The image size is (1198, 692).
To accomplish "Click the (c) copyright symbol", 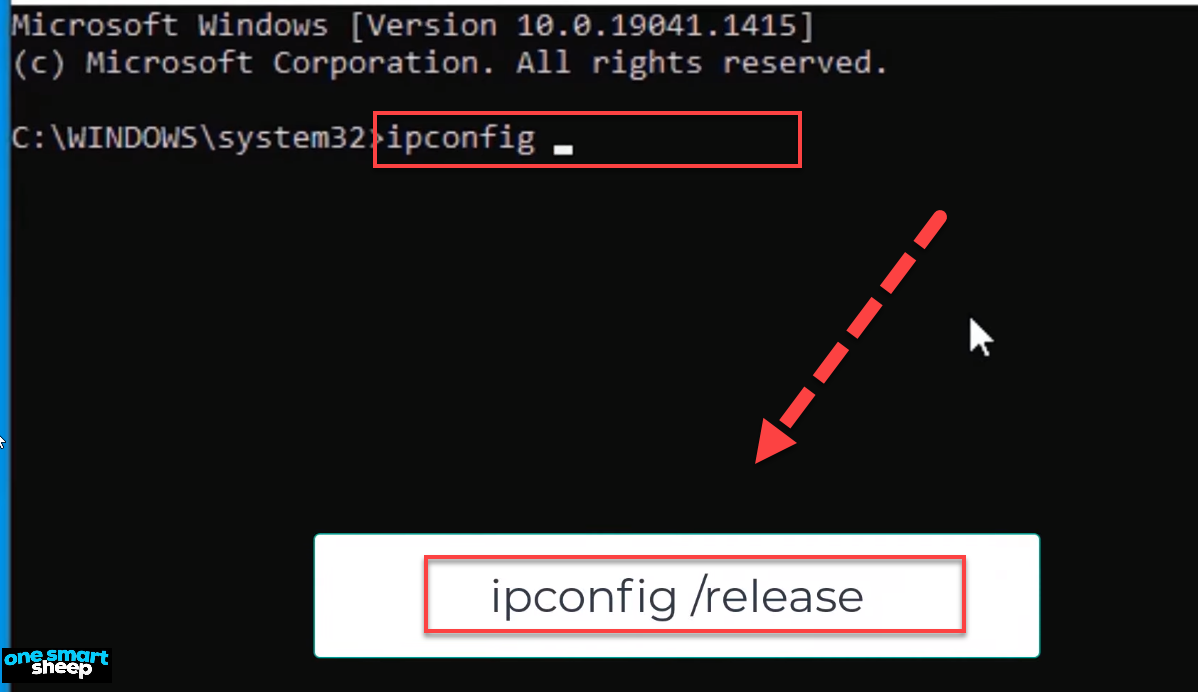I will [x=39, y=63].
